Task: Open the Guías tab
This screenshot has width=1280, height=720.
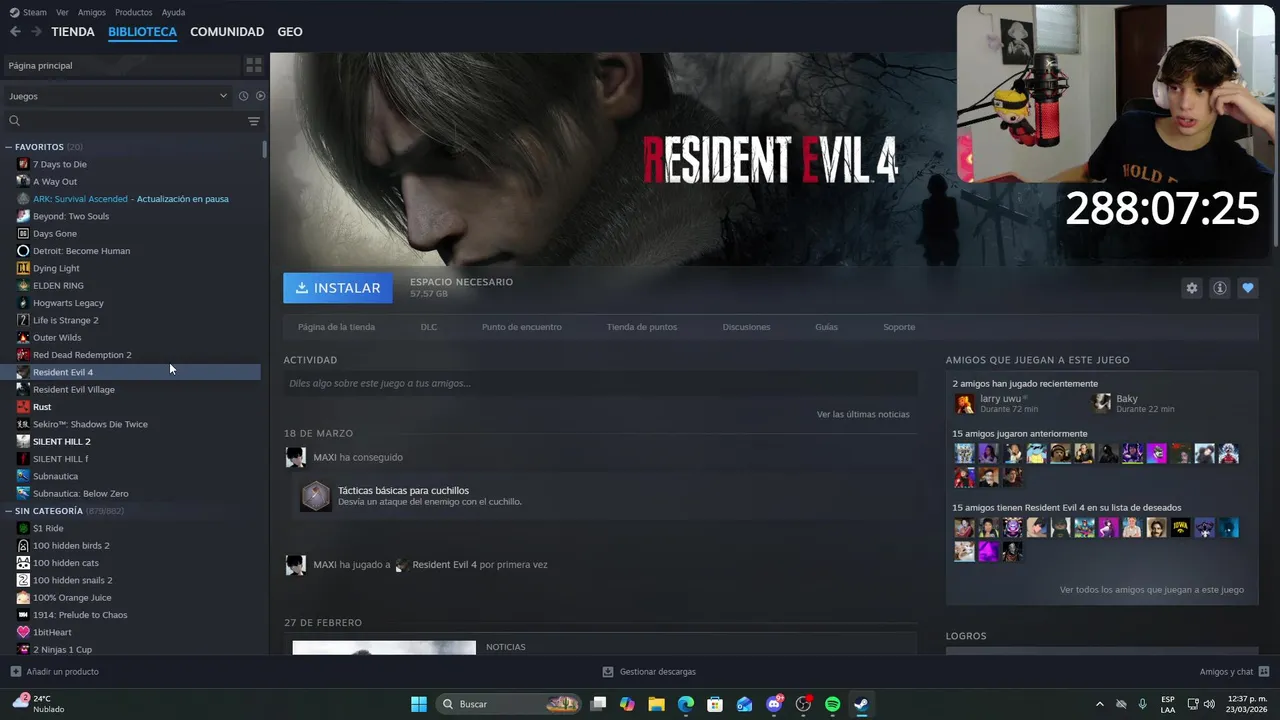Action: click(826, 327)
